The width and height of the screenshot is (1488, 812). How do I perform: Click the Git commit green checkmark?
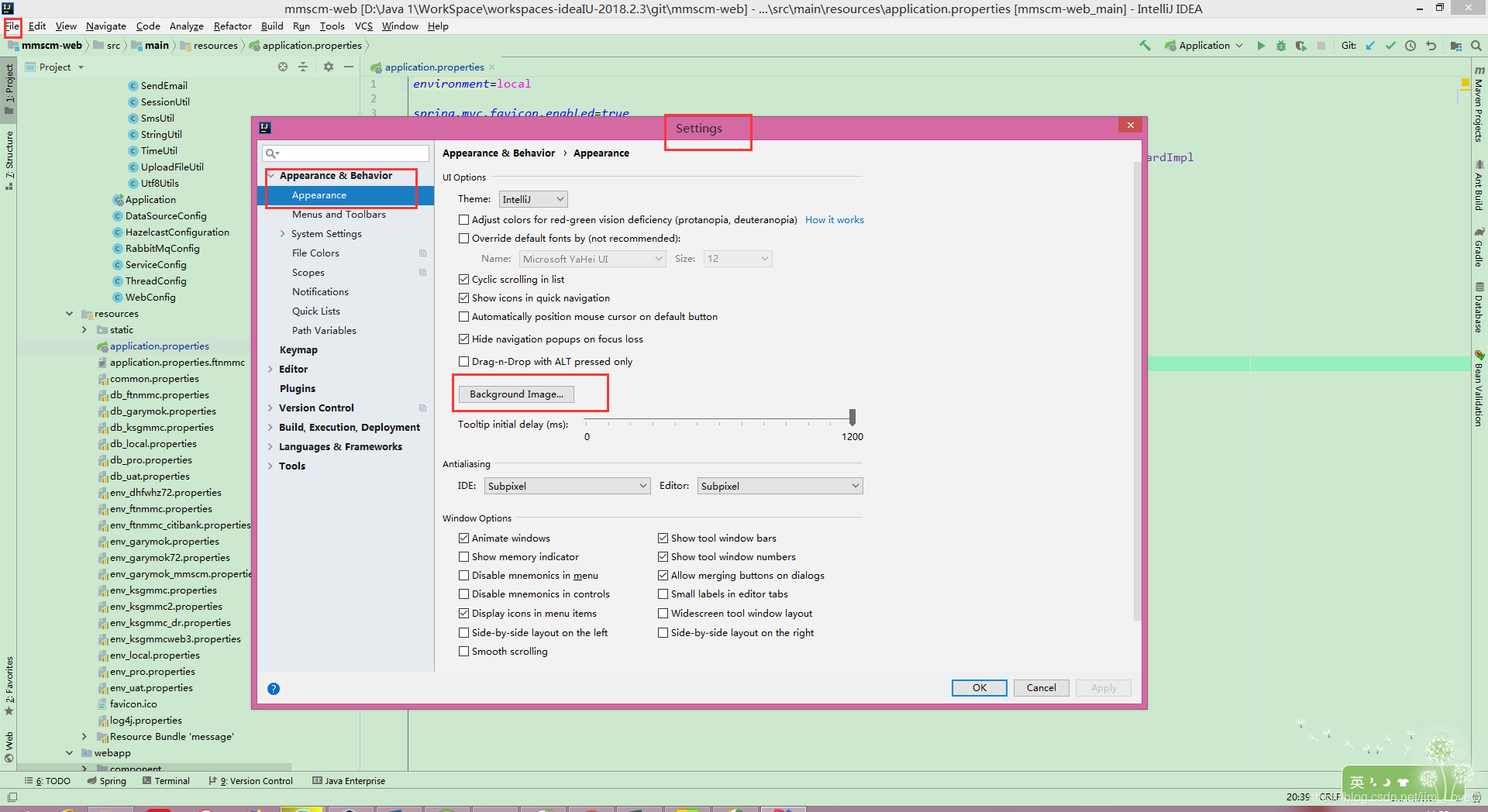tap(1390, 46)
